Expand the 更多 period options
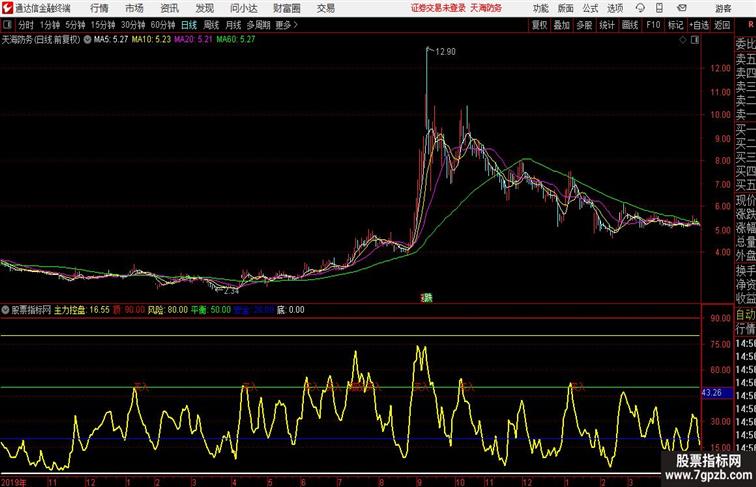 point(287,25)
